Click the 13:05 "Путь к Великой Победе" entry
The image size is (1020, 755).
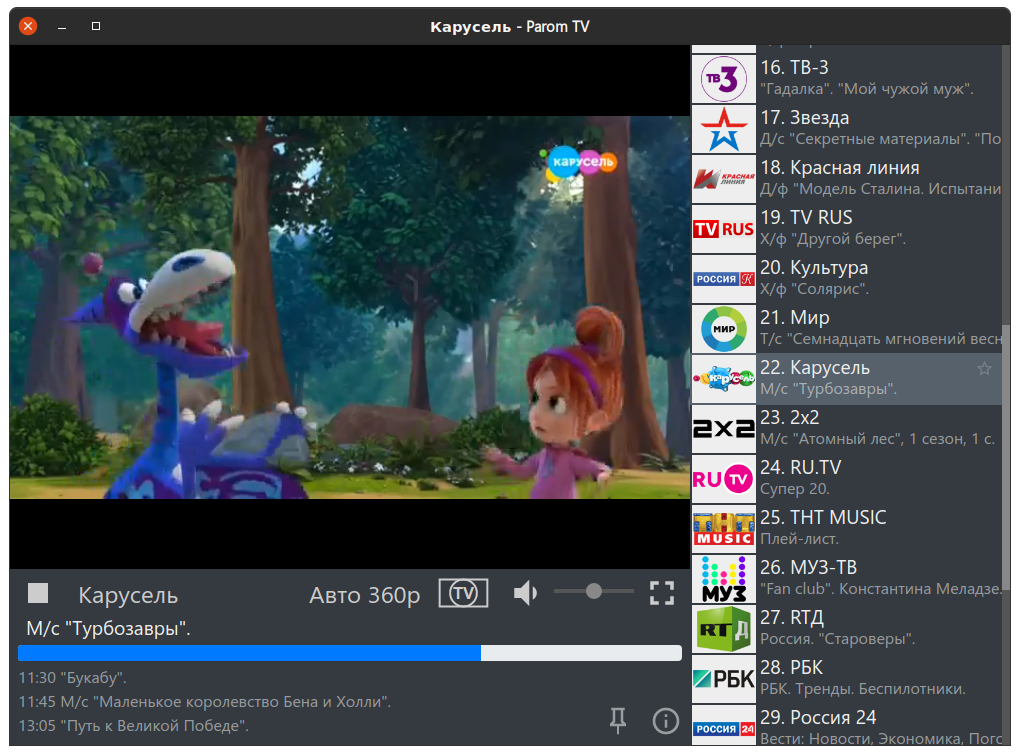134,726
